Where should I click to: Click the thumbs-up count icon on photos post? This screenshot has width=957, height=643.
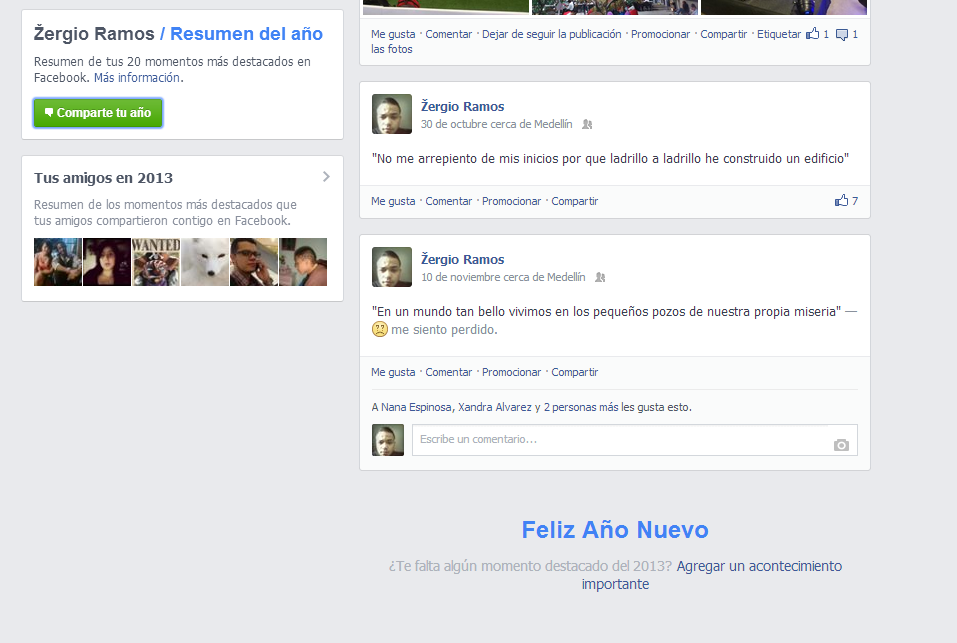tap(812, 34)
